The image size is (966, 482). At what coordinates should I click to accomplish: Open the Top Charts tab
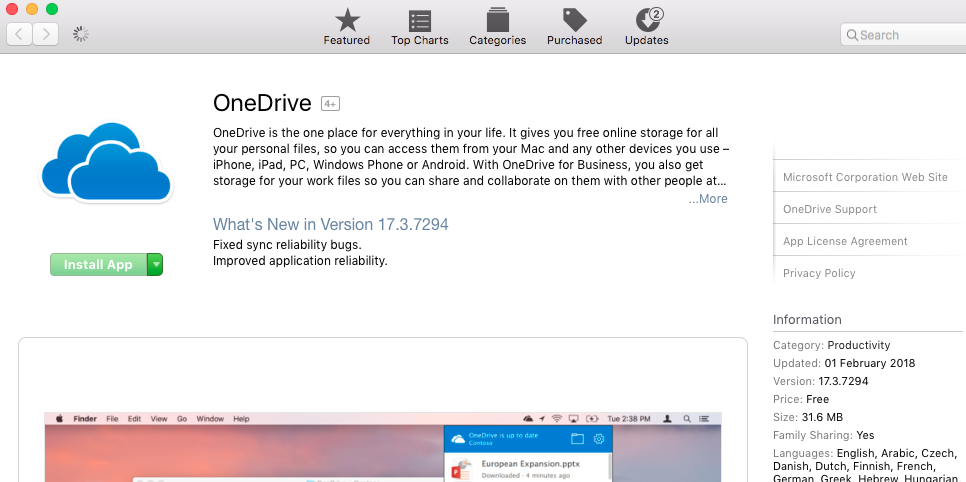420,28
